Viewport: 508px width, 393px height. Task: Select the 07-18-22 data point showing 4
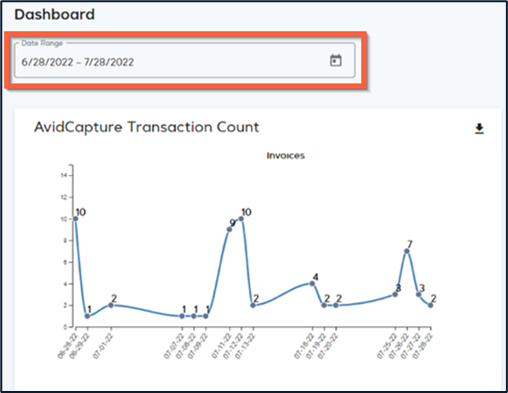point(312,284)
